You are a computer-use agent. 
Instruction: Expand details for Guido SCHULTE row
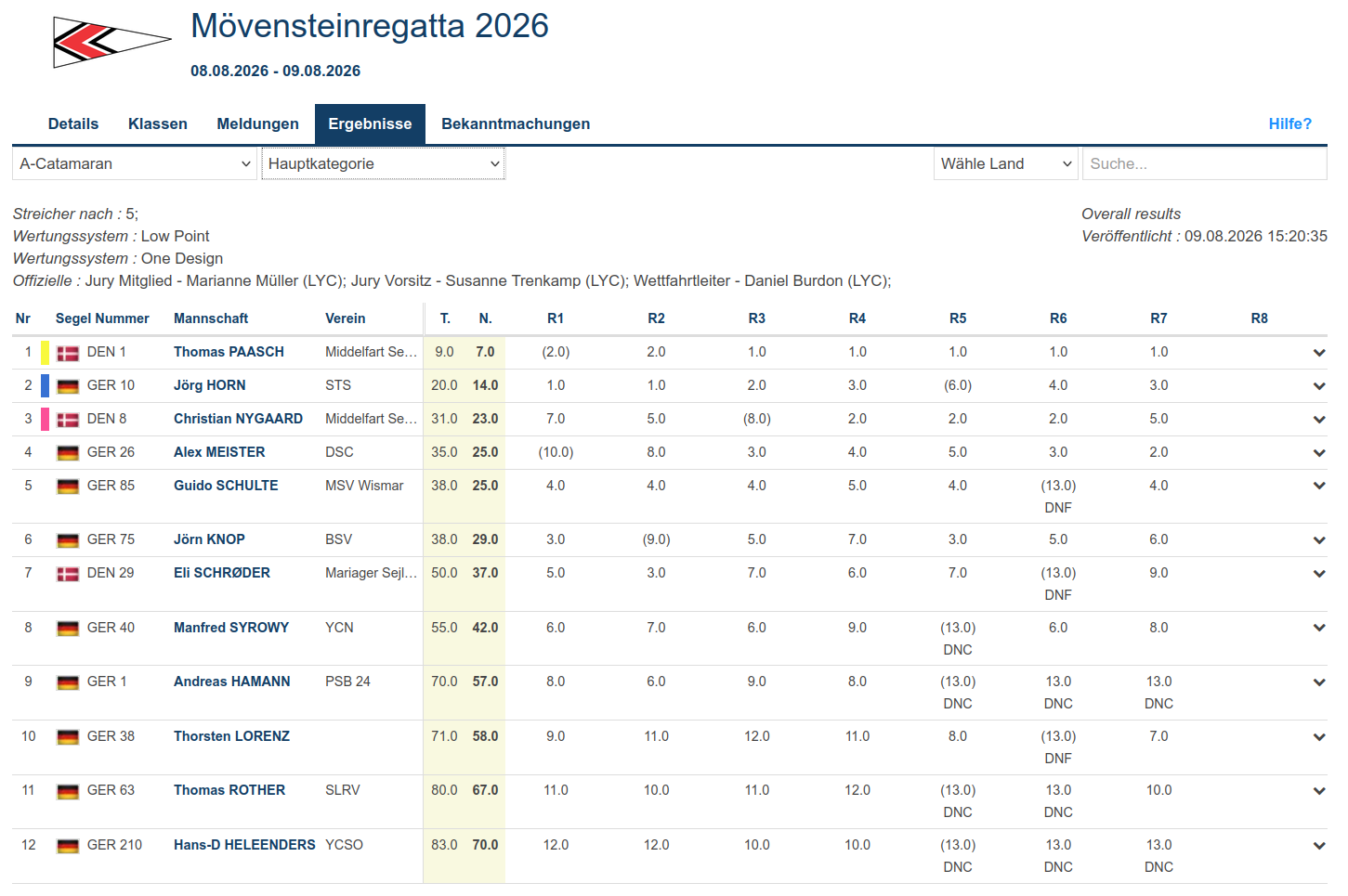pos(1319,486)
